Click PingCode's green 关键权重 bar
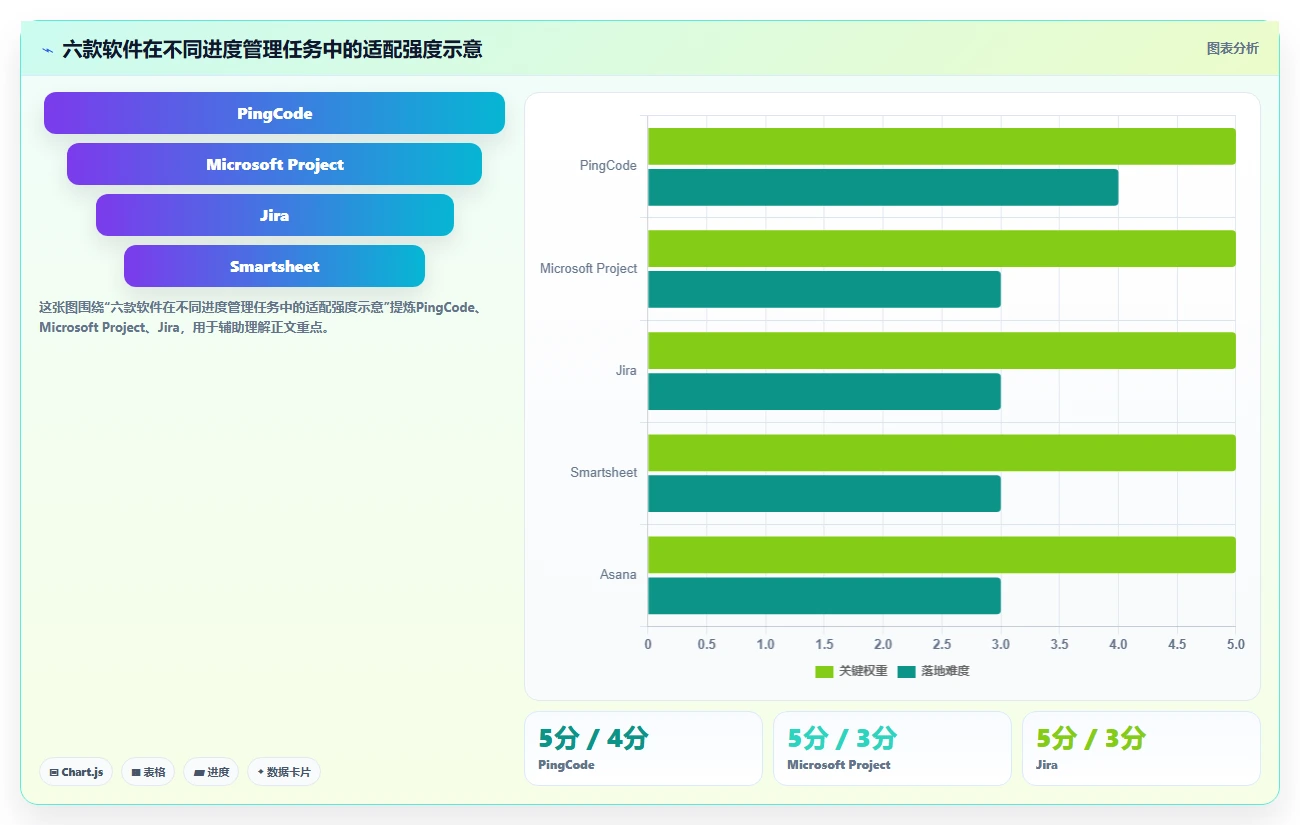Viewport: 1300px width, 825px height. click(x=941, y=146)
